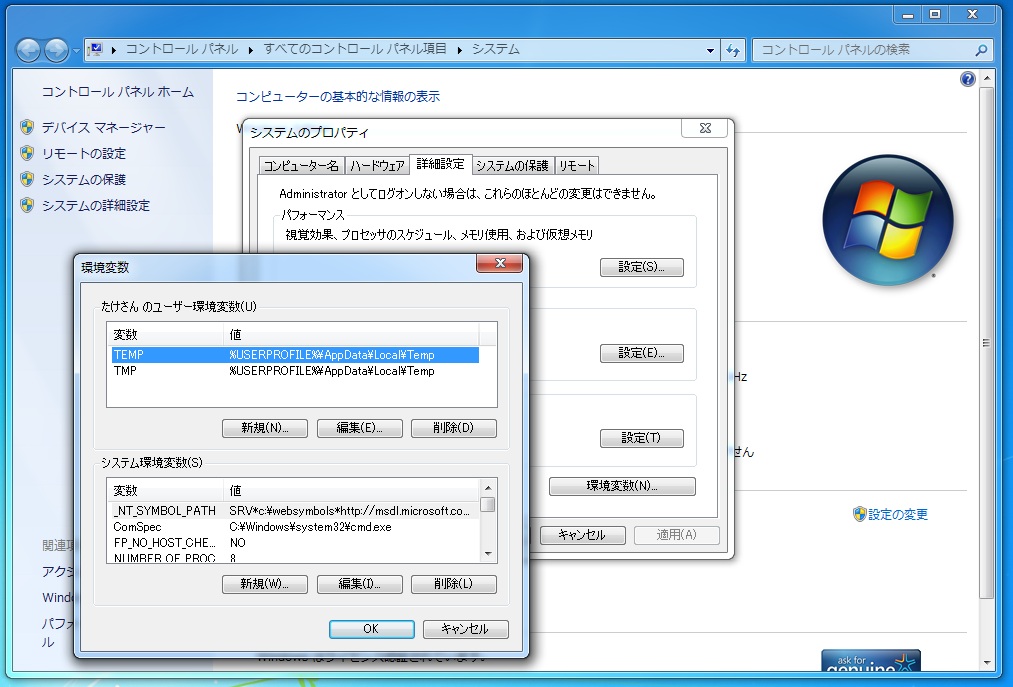The height and width of the screenshot is (687, 1013).
Task: Click the system variables list scrollbar down arrow
Action: click(488, 553)
